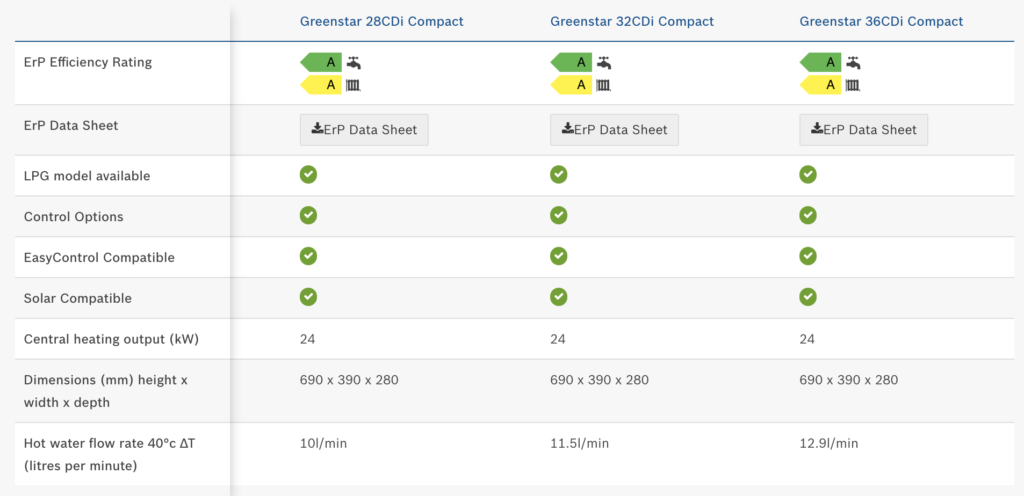Click Control Options checkmark for 36CDi
The width and height of the screenshot is (1024, 496).
coord(808,215)
